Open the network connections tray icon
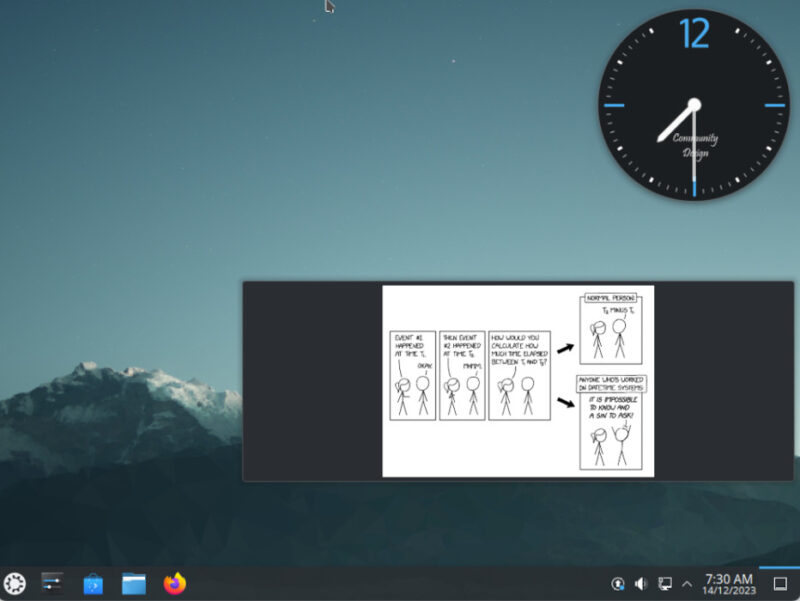The image size is (800, 601). pyautogui.click(x=664, y=582)
